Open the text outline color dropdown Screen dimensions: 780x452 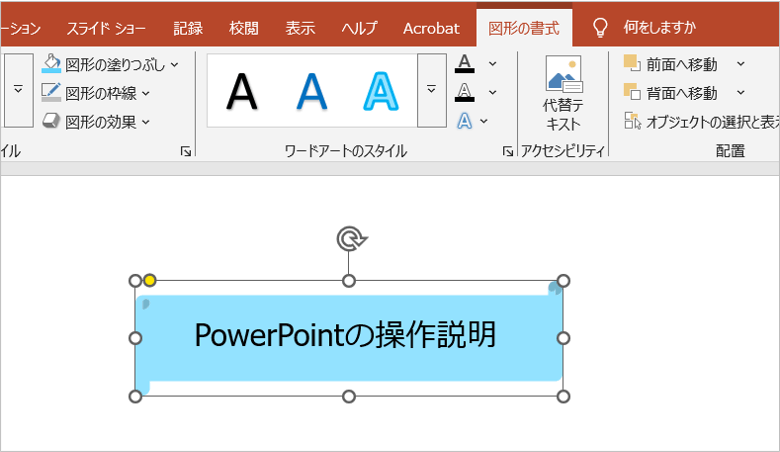[x=492, y=92]
